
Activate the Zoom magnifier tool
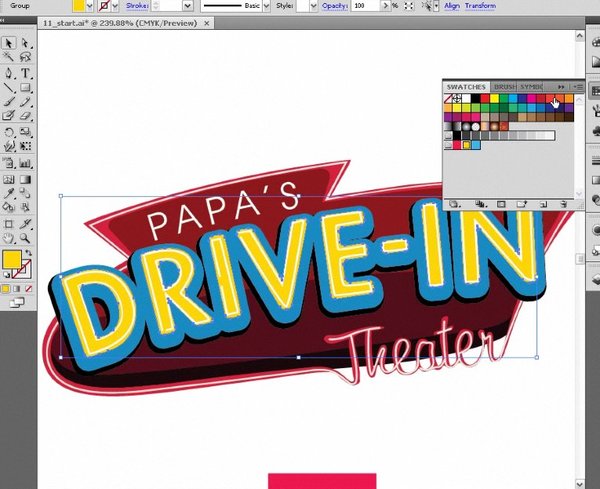click(x=25, y=238)
